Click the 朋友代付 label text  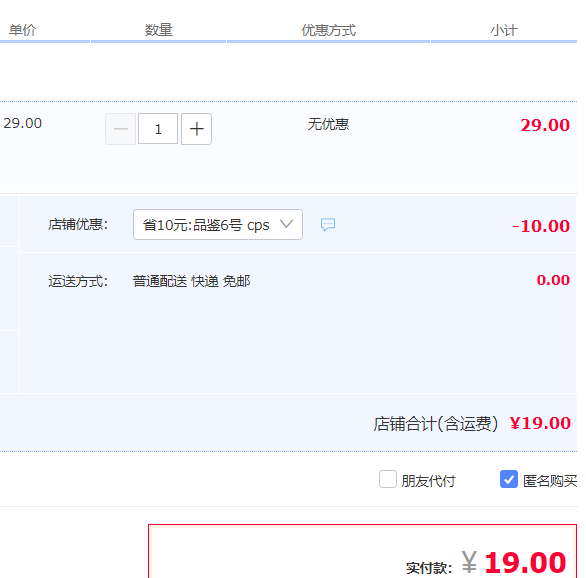click(x=428, y=481)
